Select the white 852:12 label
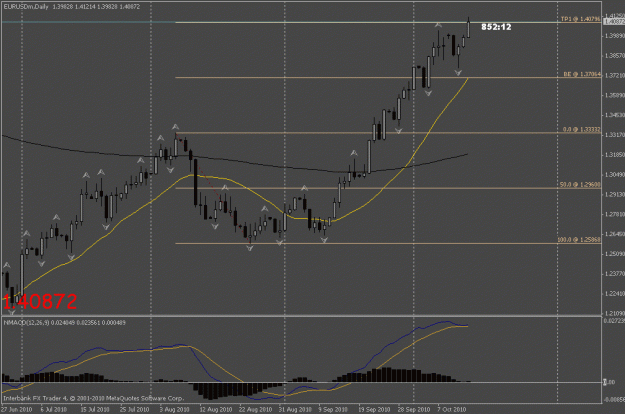 pyautogui.click(x=496, y=27)
